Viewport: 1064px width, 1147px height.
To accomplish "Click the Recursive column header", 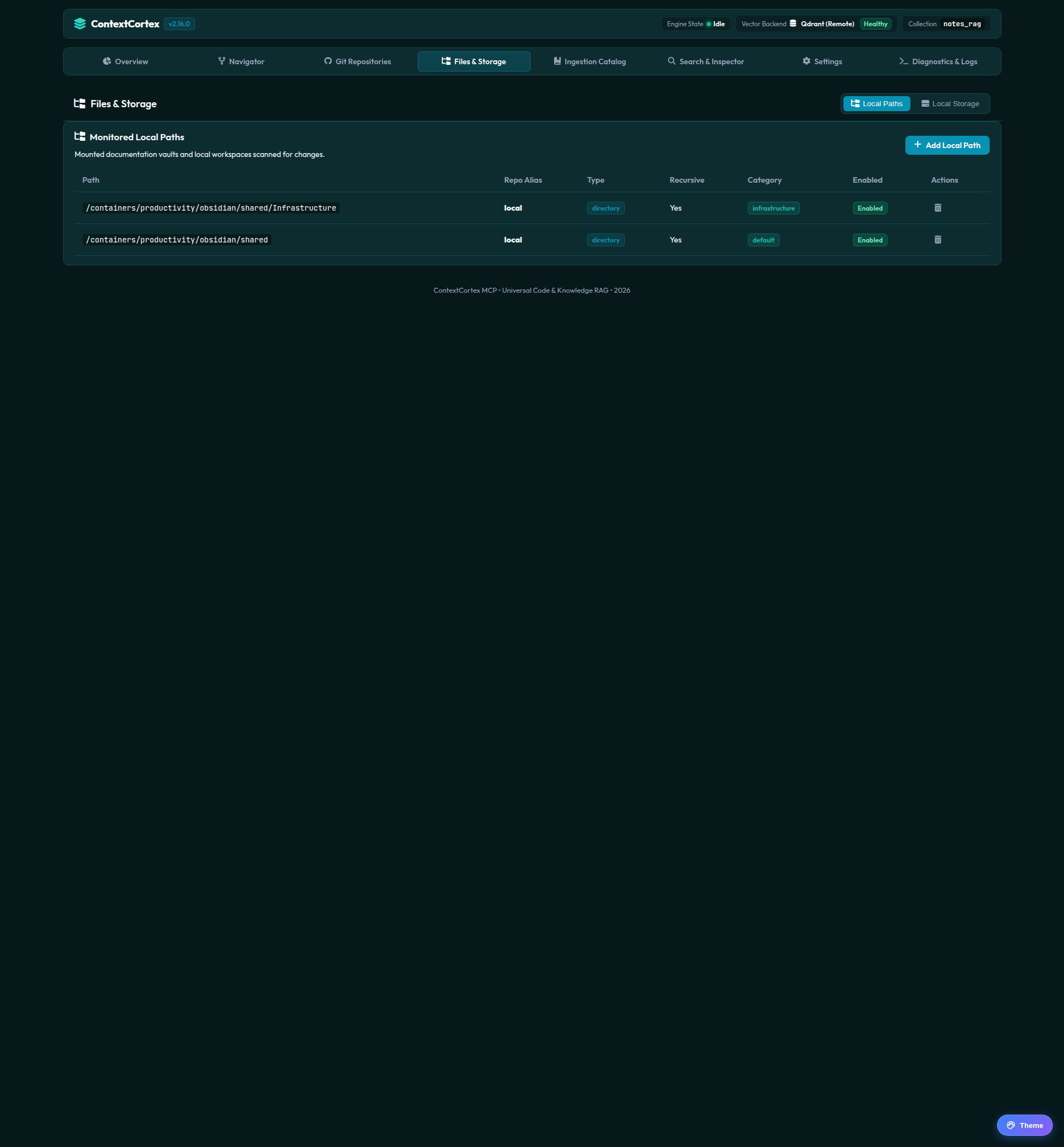I will coord(687,180).
